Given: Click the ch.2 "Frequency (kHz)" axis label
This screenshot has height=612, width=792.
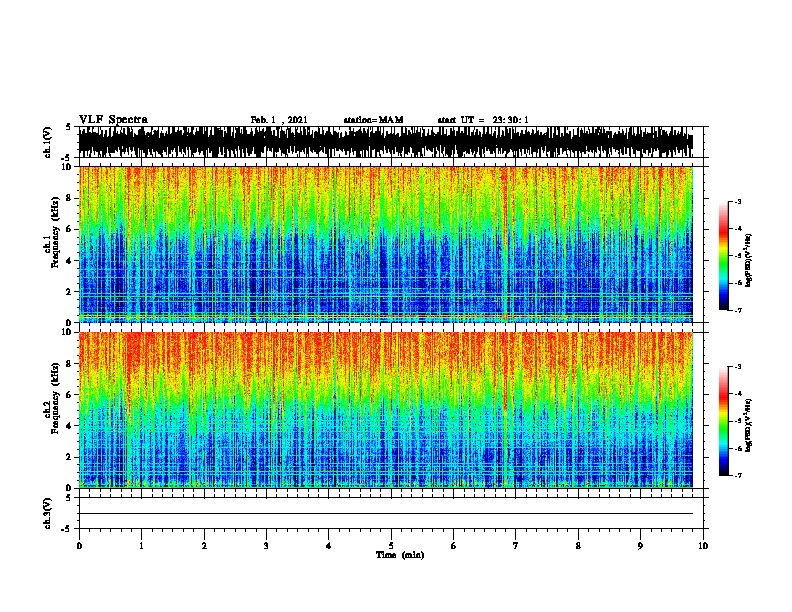Looking at the screenshot, I should pos(55,398).
